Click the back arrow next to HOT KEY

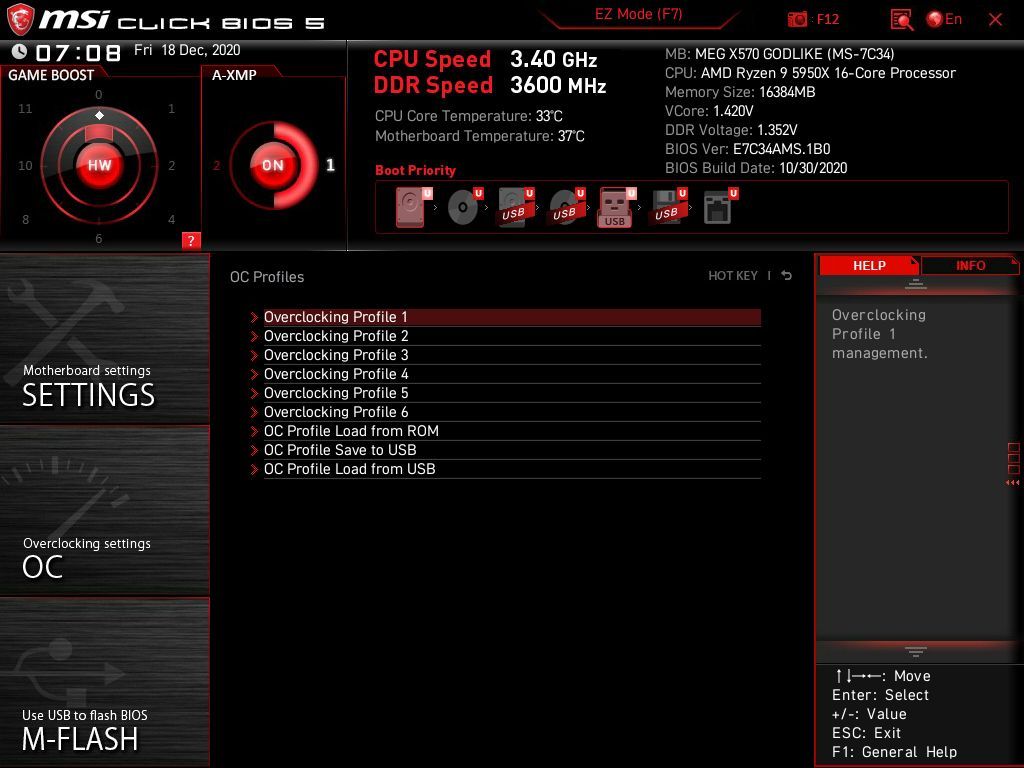(787, 276)
